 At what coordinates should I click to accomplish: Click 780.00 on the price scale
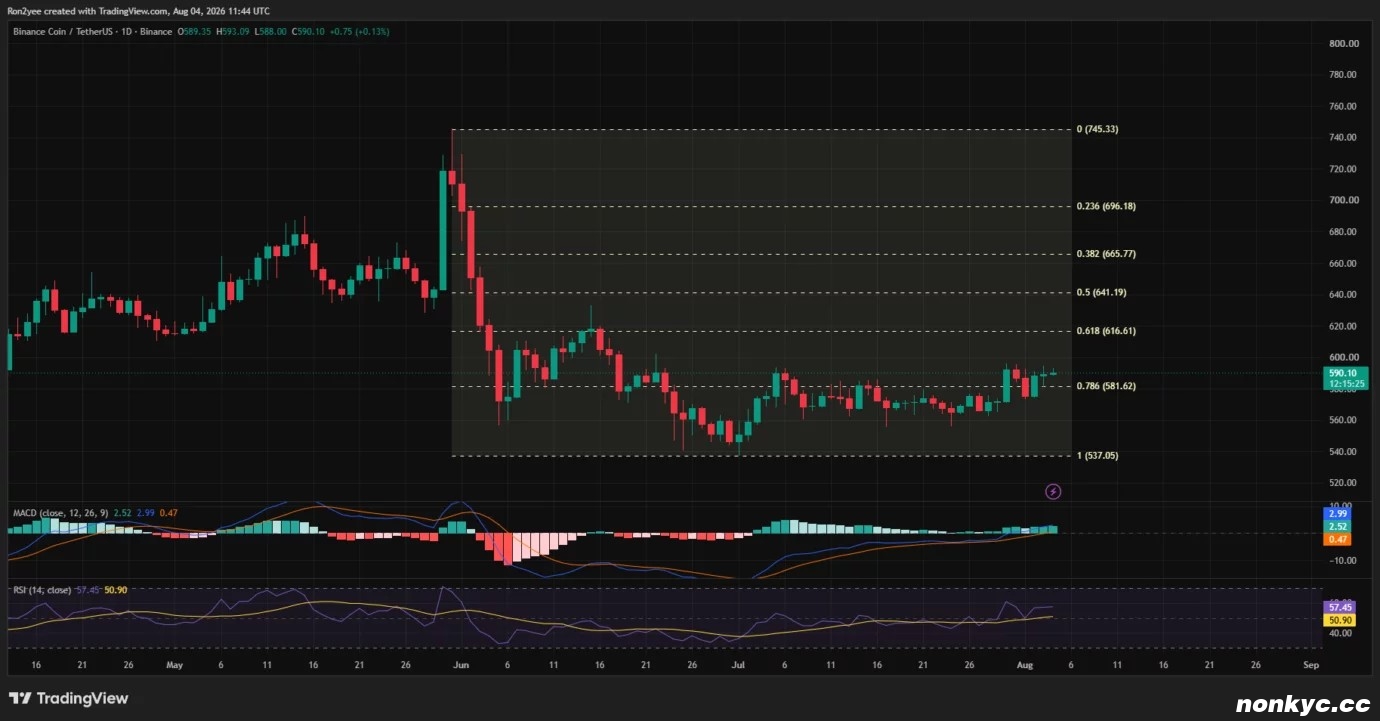[x=1343, y=75]
